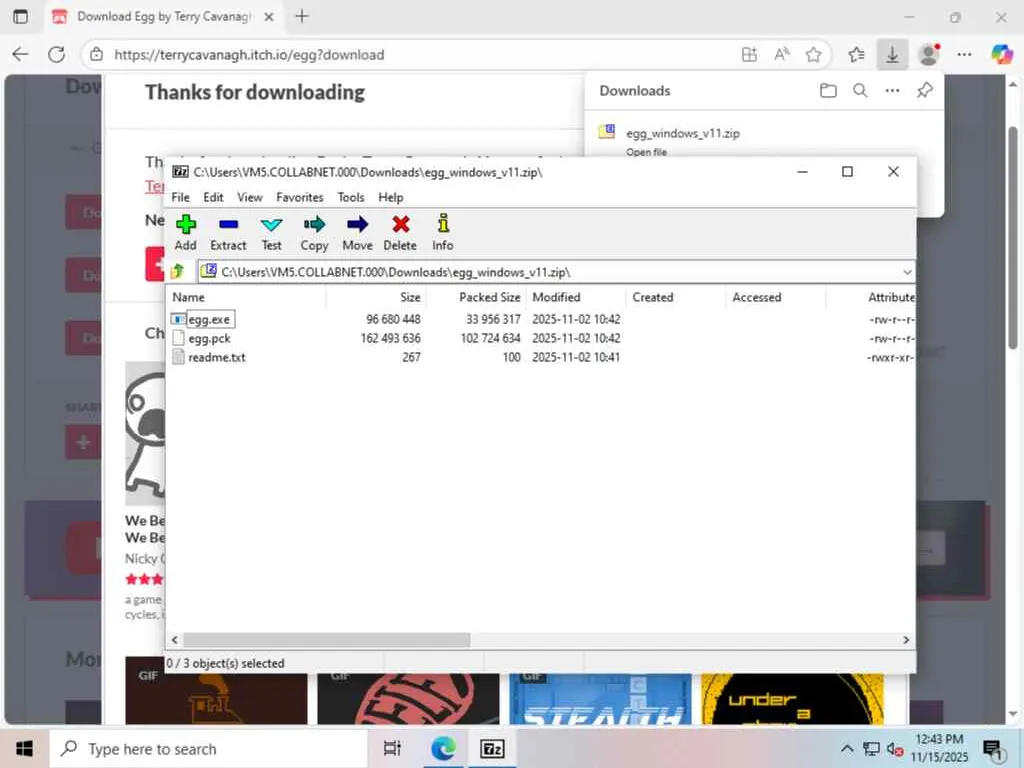Pin the Downloads panel
The image size is (1024, 768).
(x=925, y=91)
